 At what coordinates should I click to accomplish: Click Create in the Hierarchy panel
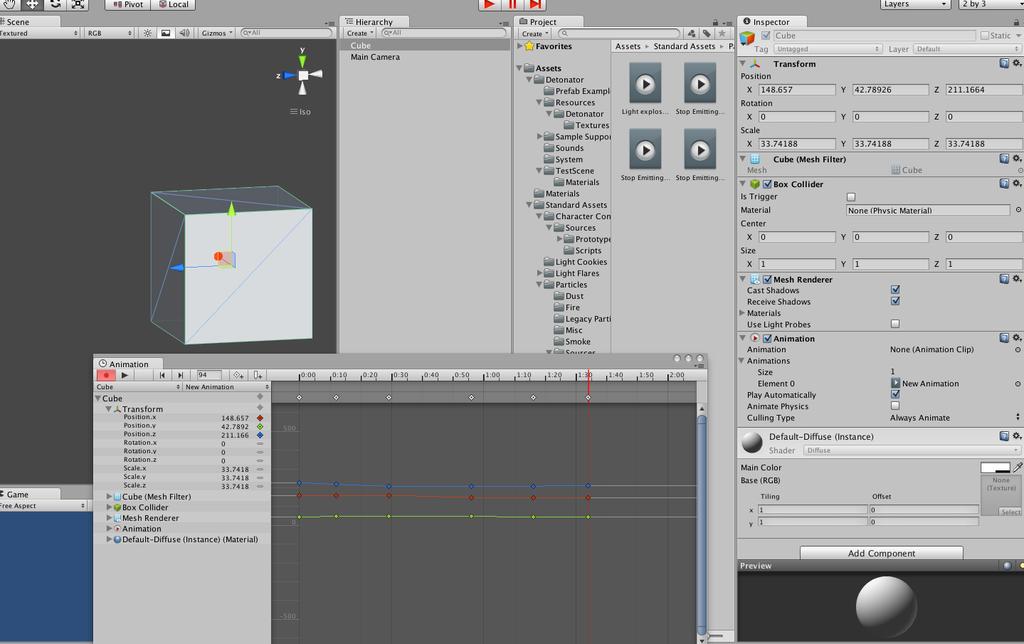(360, 33)
